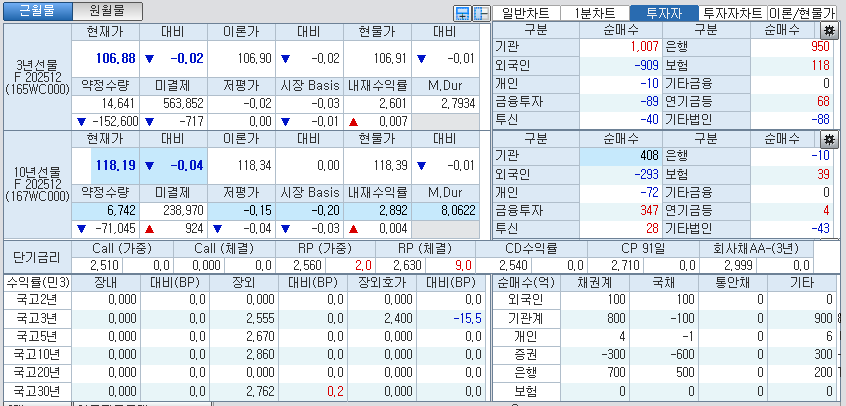
Task: Open the 일반차트 tab
Action: (525, 13)
